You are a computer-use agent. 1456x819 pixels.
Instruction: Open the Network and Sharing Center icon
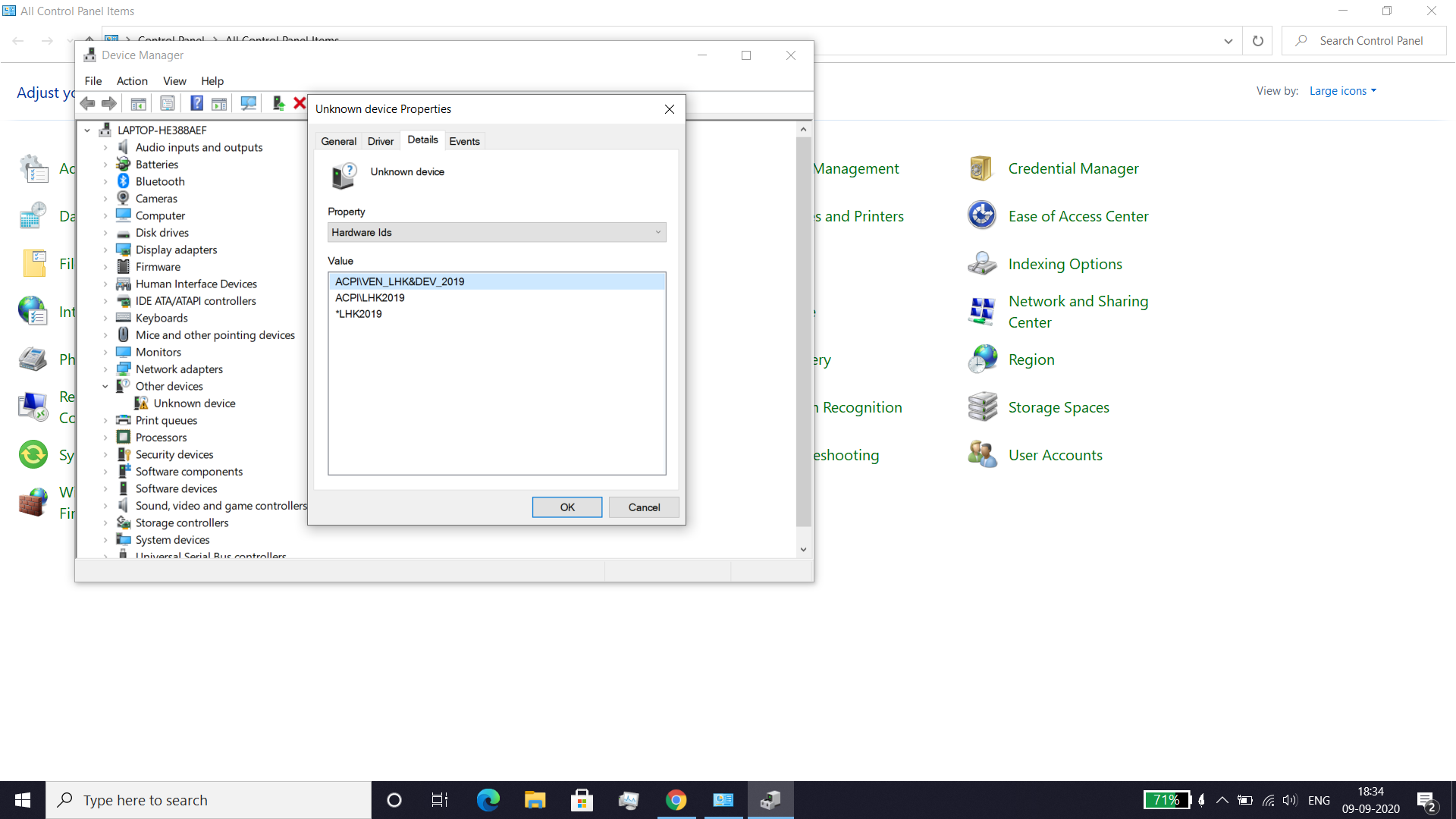click(981, 311)
